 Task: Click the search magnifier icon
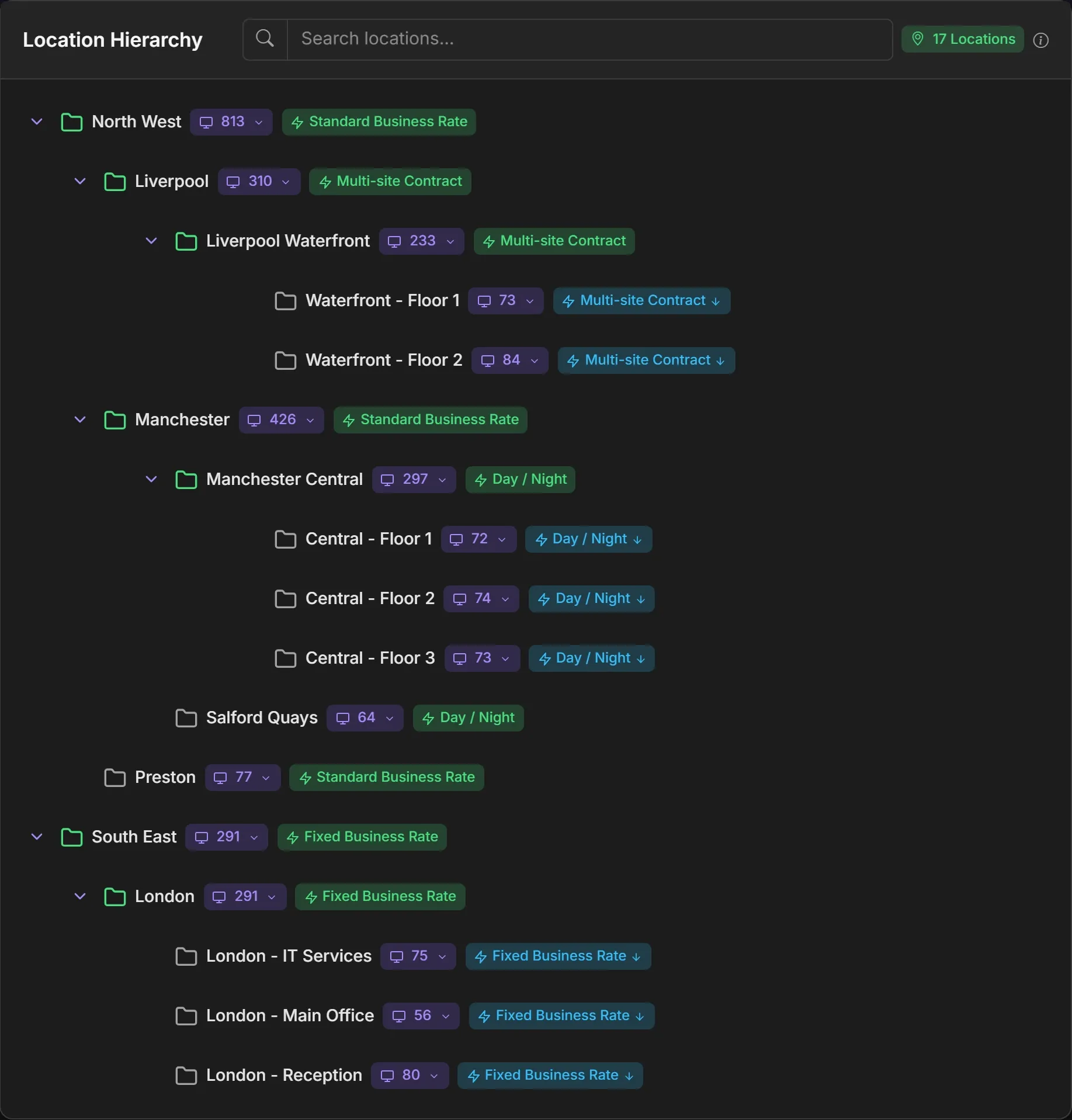tap(265, 39)
